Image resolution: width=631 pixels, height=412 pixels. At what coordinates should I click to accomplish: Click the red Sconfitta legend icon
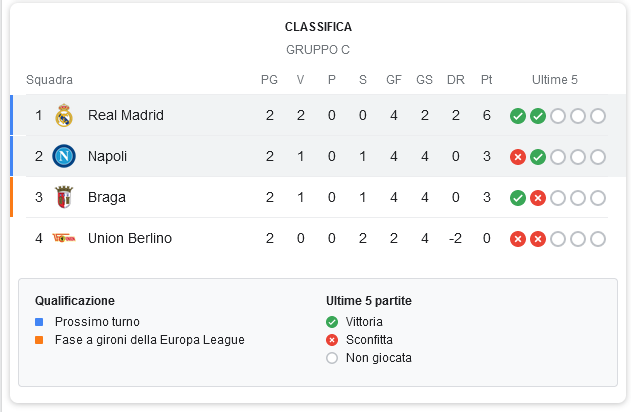click(x=332, y=340)
